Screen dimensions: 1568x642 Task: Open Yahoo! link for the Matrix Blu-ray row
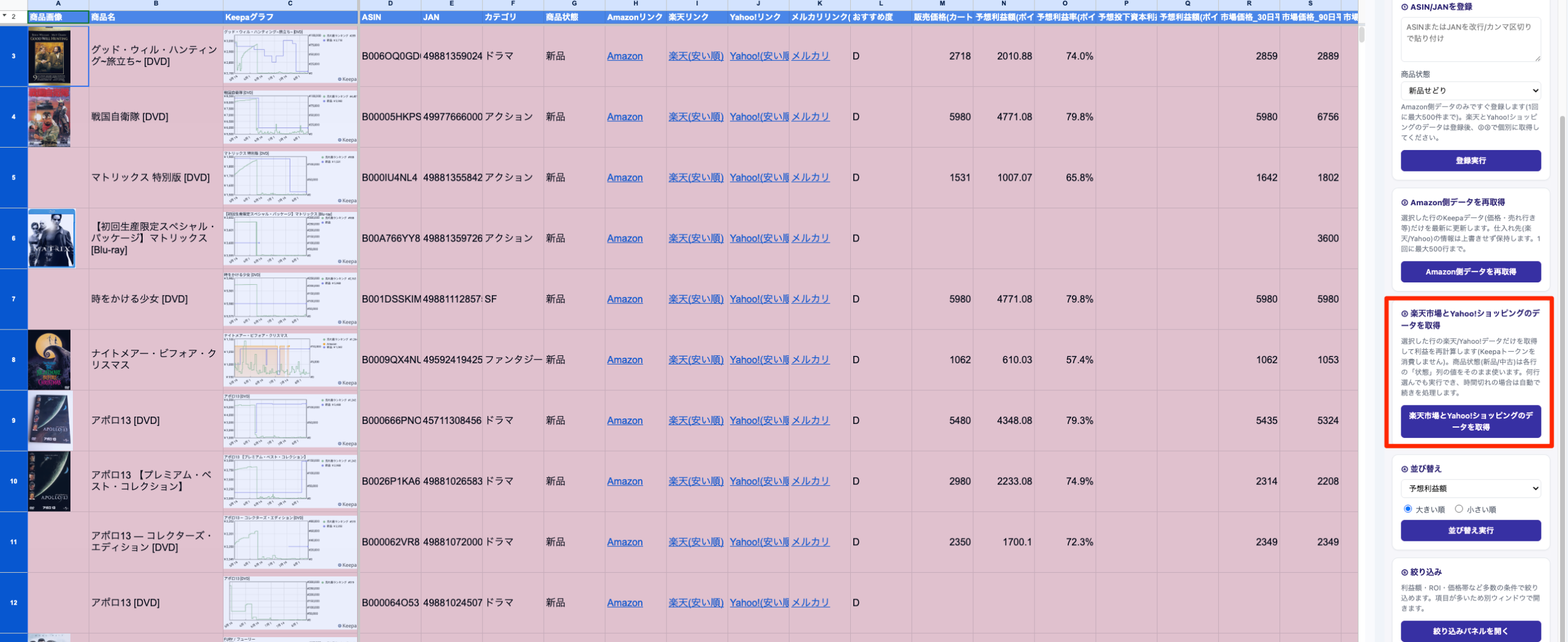[x=758, y=238]
